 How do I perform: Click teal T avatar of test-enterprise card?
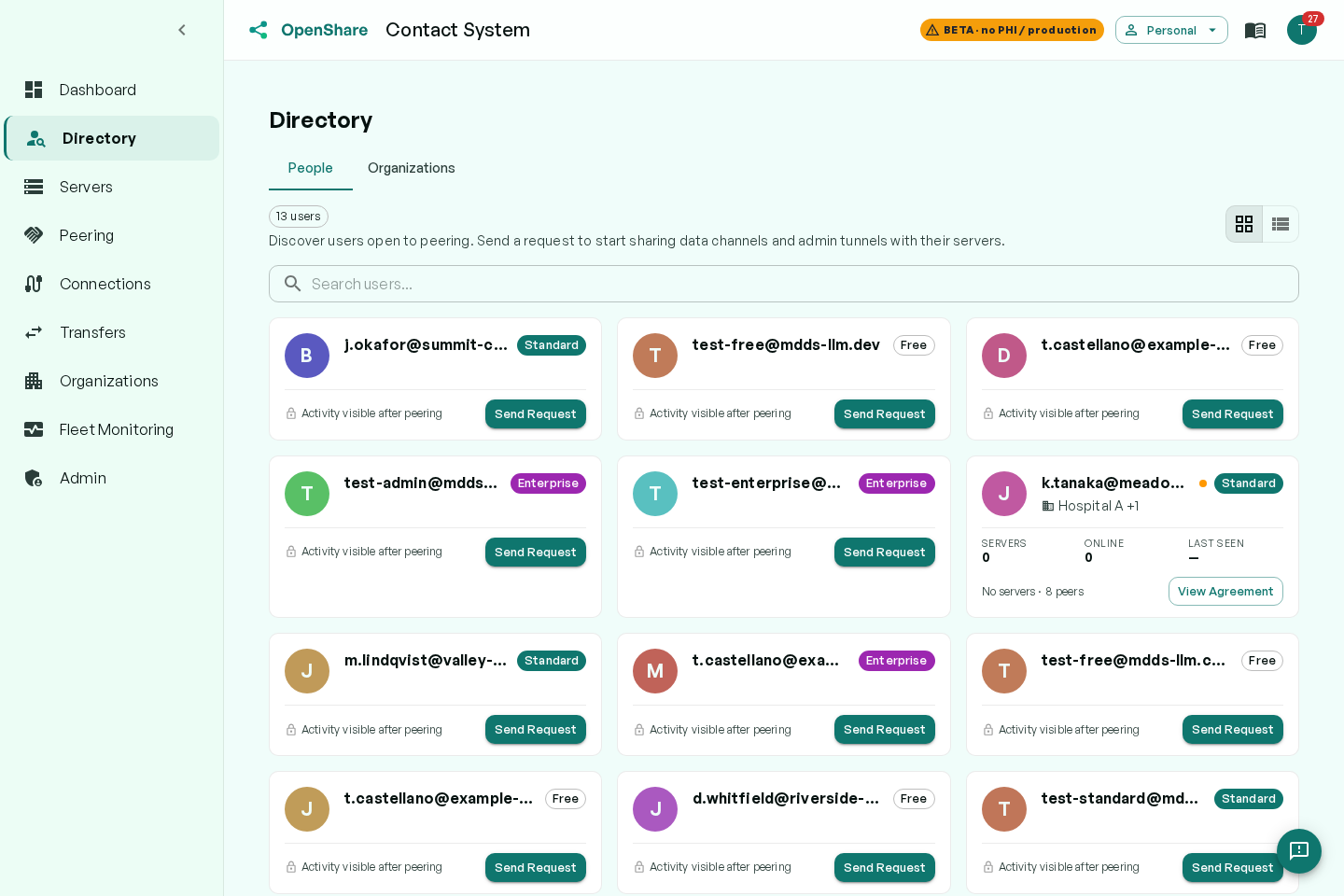tap(655, 494)
